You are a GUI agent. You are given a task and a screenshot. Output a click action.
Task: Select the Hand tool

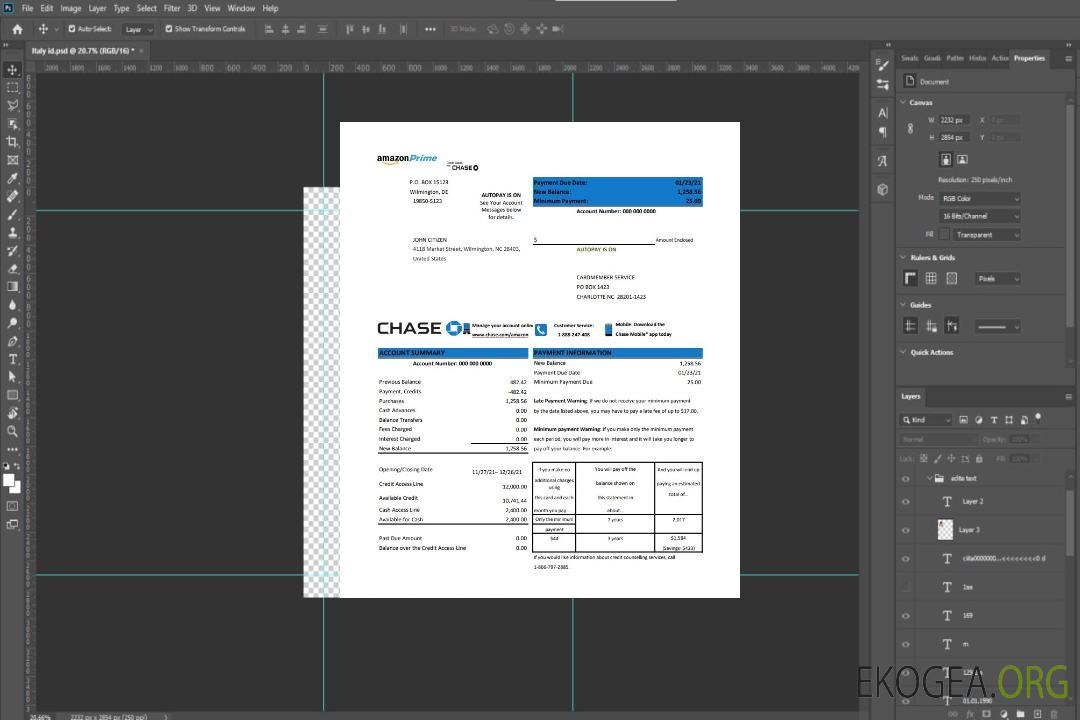[x=12, y=413]
